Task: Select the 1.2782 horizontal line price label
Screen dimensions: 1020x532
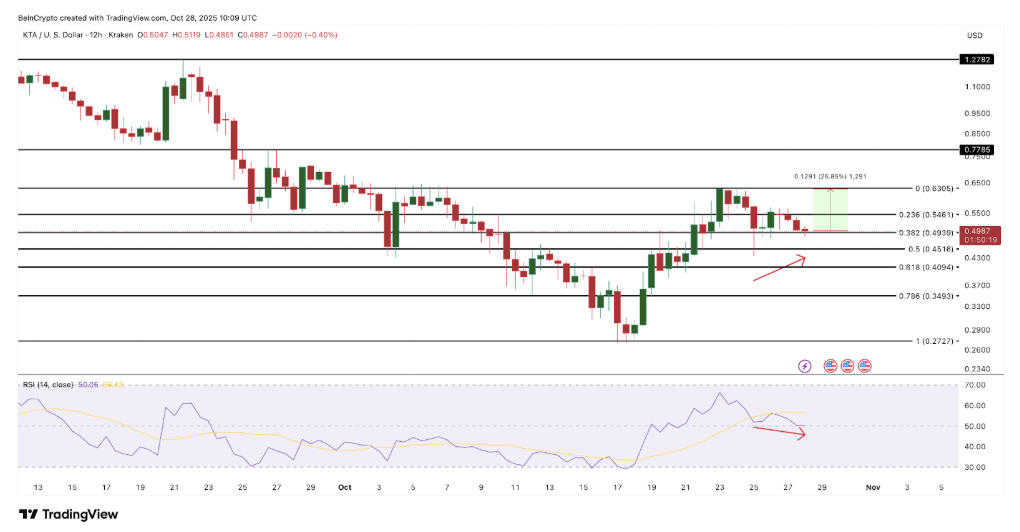Action: click(x=976, y=60)
